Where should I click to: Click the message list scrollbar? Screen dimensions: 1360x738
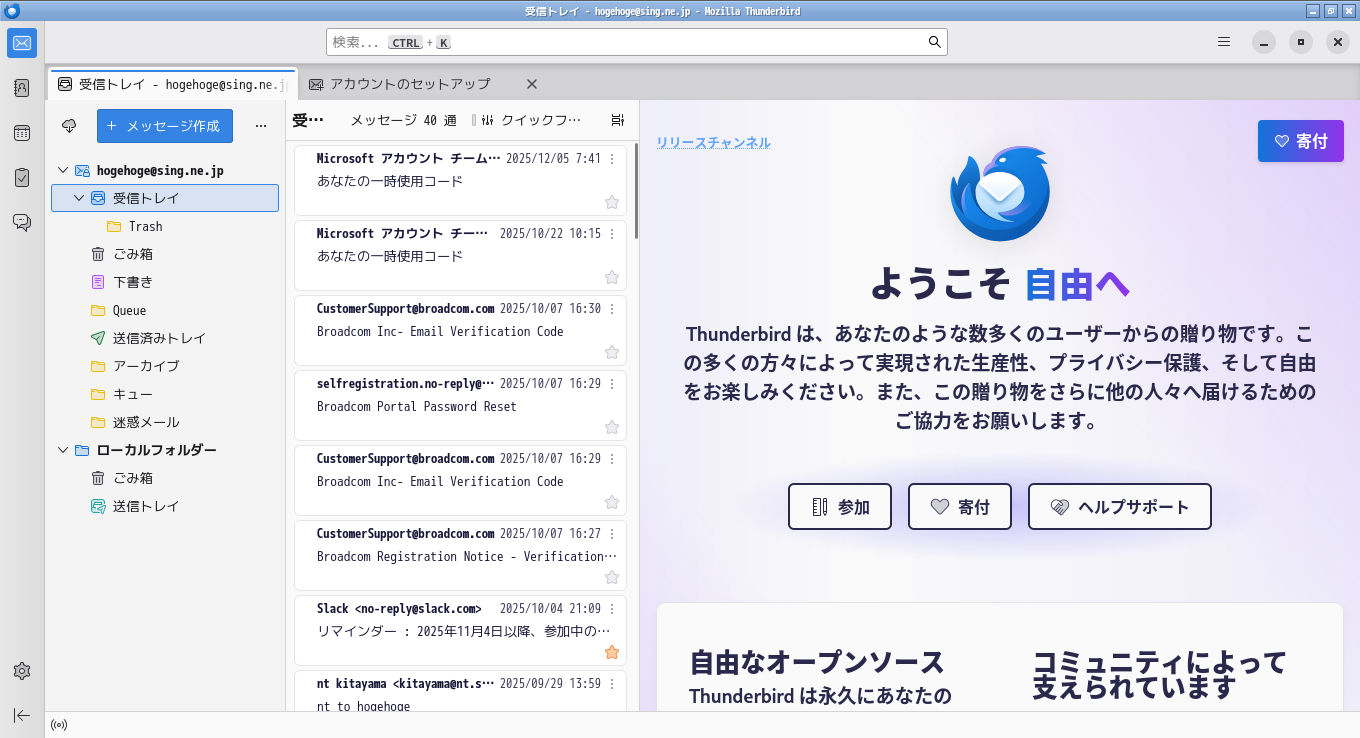point(636,190)
